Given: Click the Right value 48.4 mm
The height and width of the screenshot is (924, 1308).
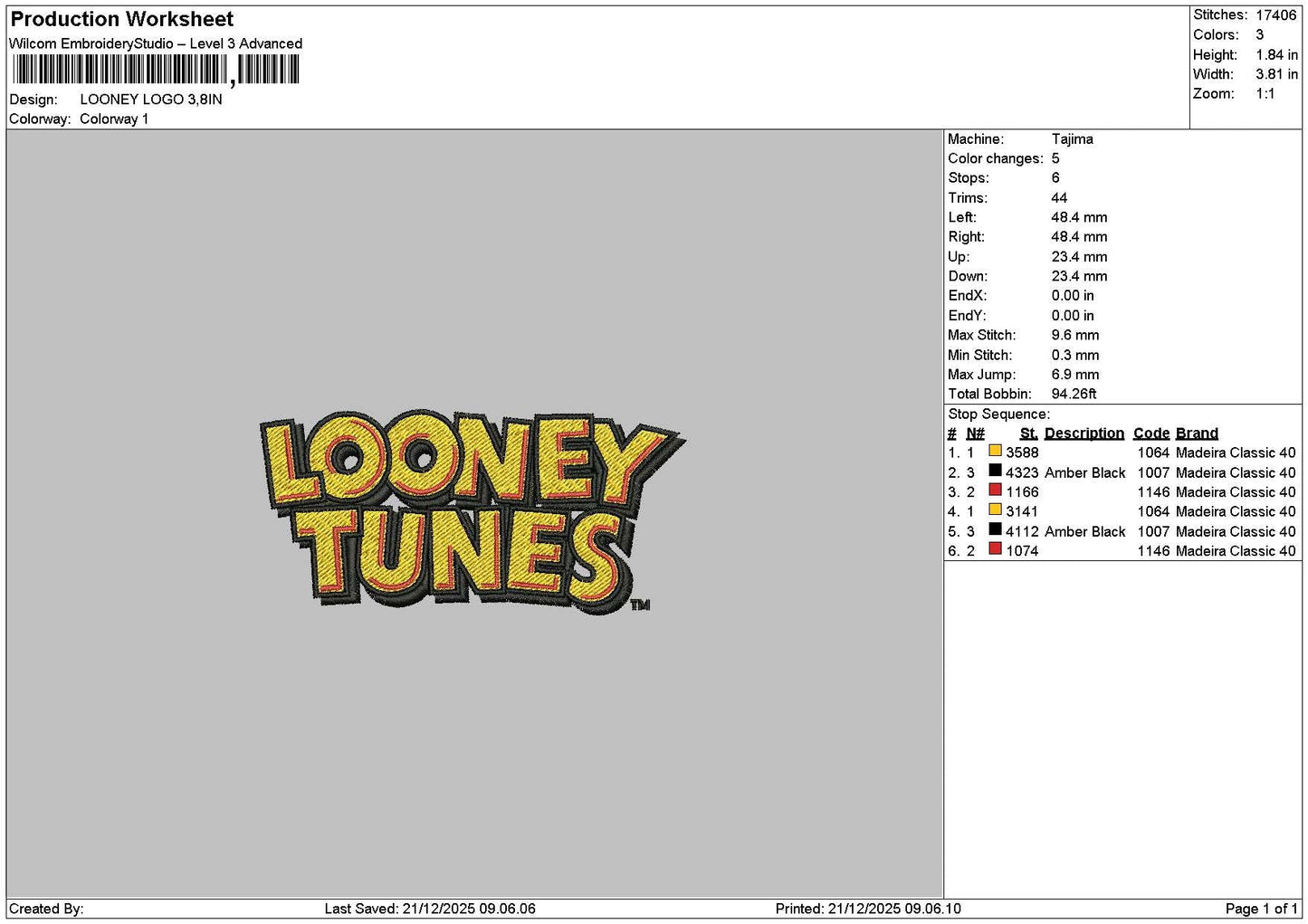Looking at the screenshot, I should click(1080, 237).
